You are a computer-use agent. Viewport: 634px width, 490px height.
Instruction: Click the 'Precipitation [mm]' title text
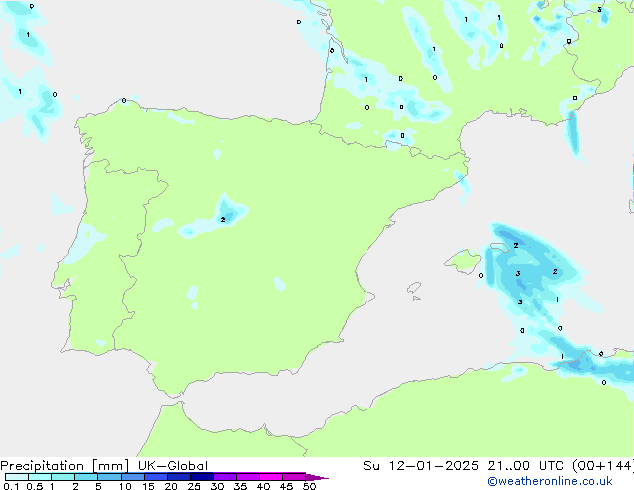pyautogui.click(x=65, y=466)
